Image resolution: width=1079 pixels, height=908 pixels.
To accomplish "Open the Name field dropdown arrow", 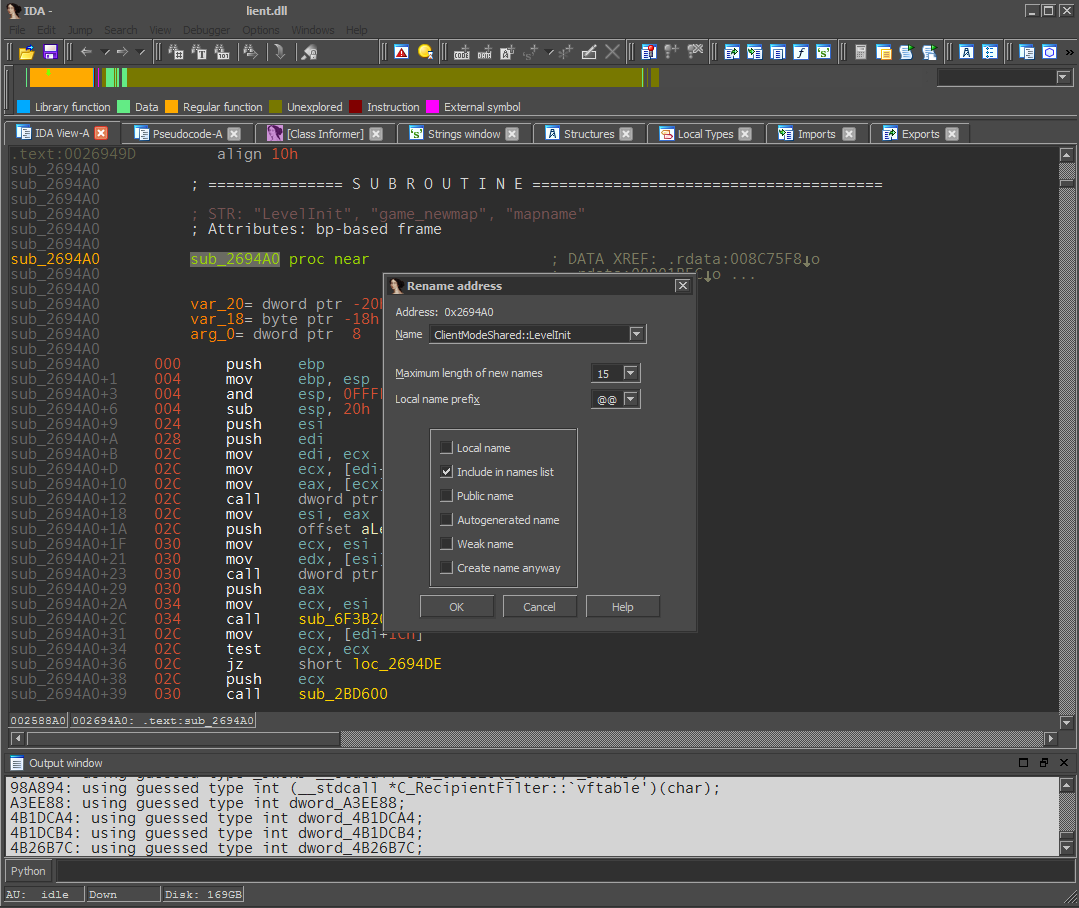I will (x=636, y=334).
